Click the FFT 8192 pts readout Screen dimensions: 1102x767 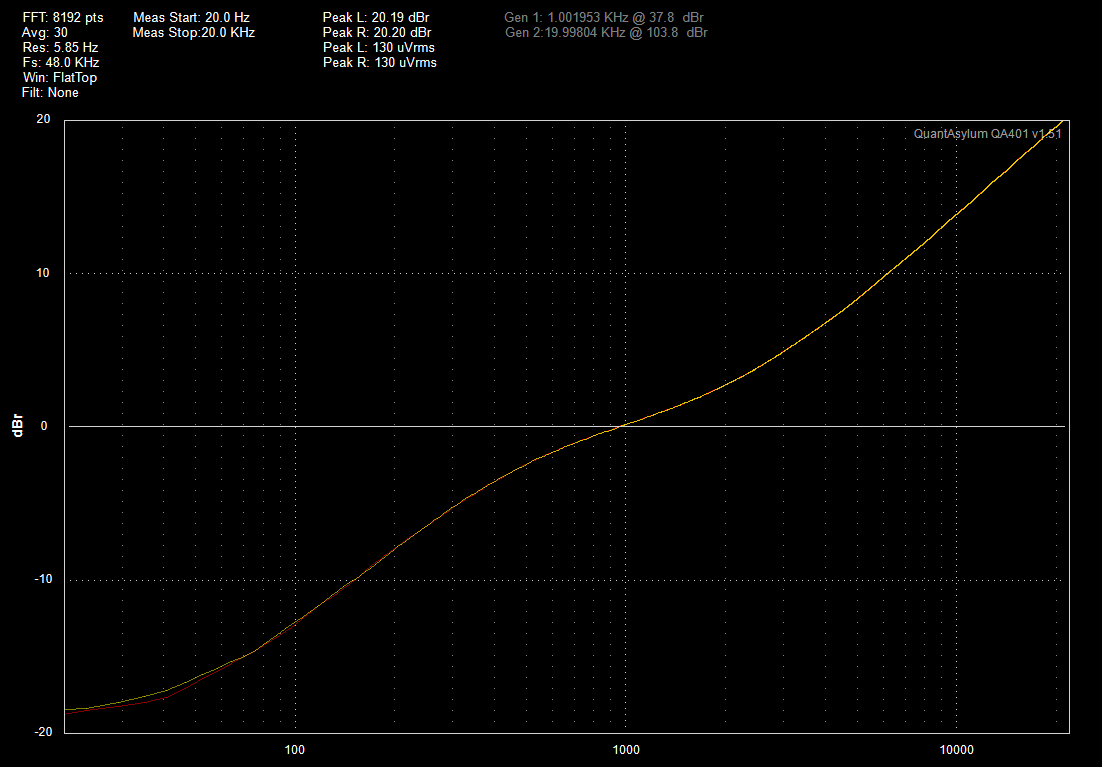coord(62,18)
